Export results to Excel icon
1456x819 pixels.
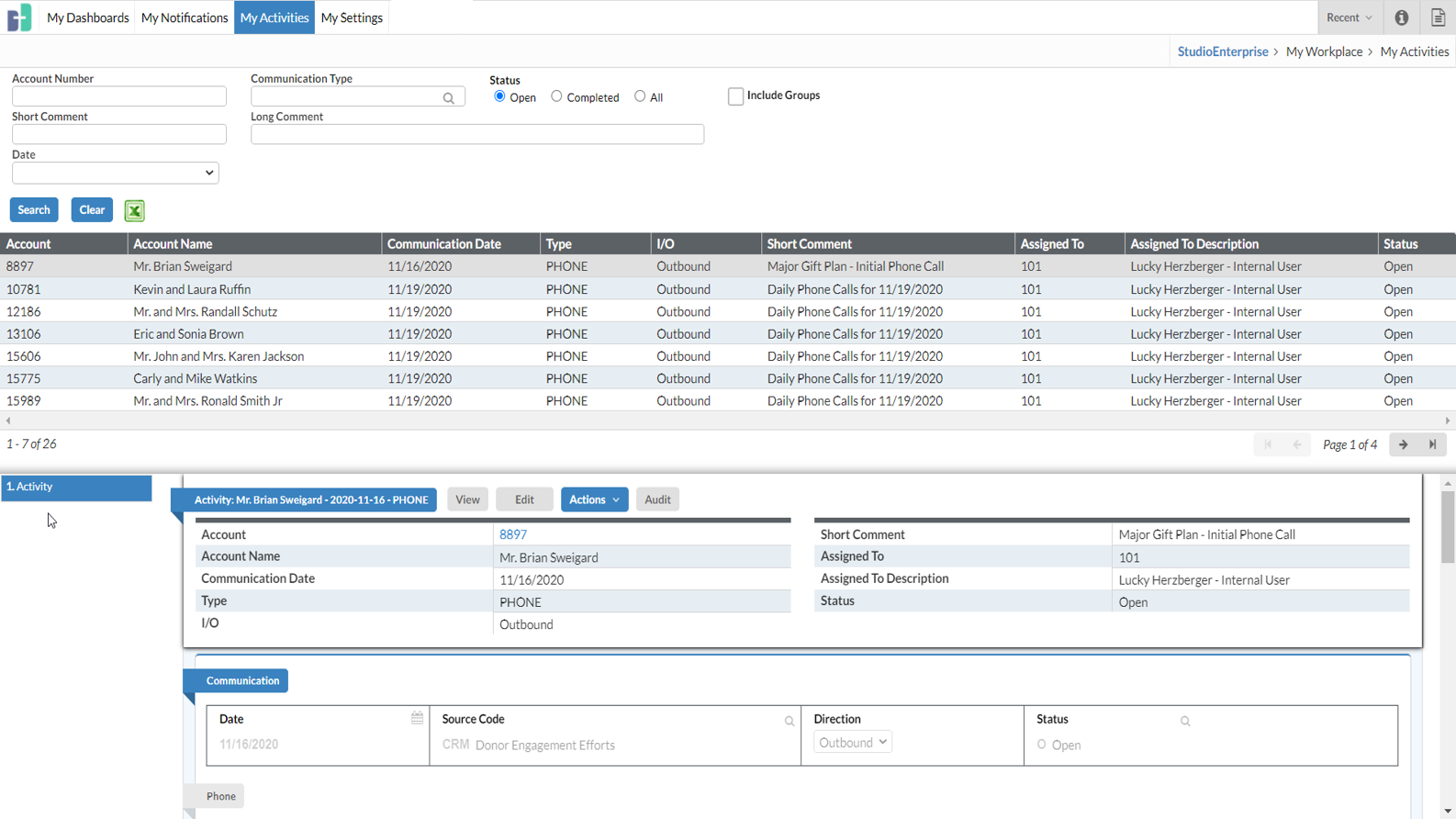click(x=135, y=210)
